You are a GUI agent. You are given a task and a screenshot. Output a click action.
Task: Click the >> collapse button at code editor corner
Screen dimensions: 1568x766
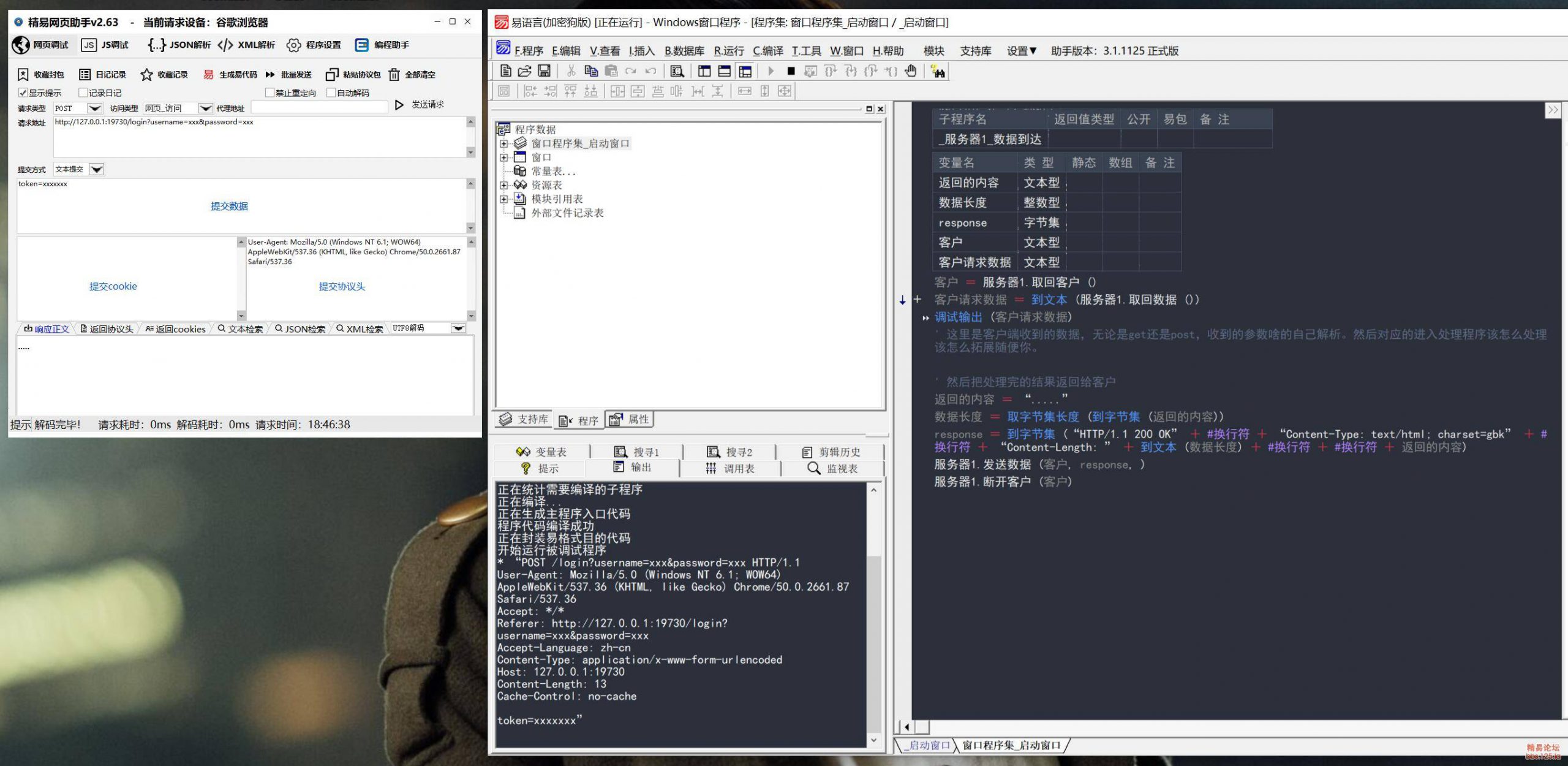pos(1553,110)
